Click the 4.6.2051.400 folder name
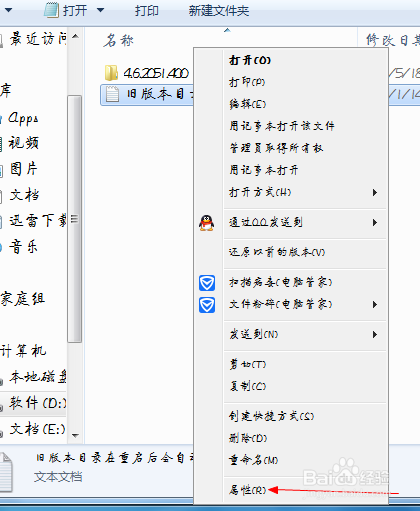This screenshot has height=511, width=420. (156, 73)
